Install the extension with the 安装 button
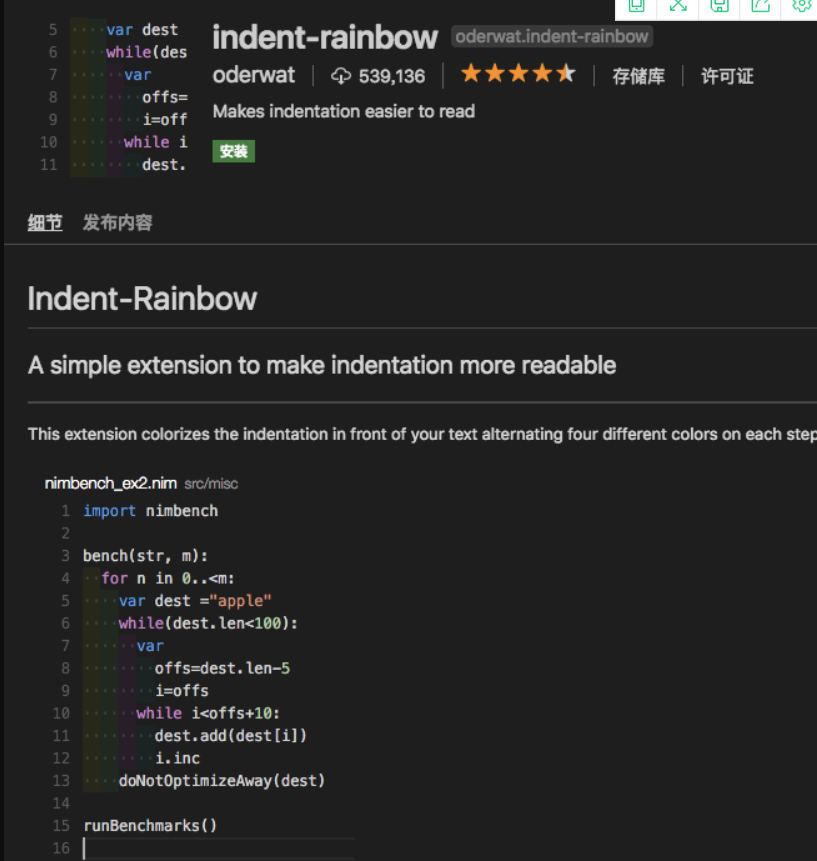 point(233,151)
